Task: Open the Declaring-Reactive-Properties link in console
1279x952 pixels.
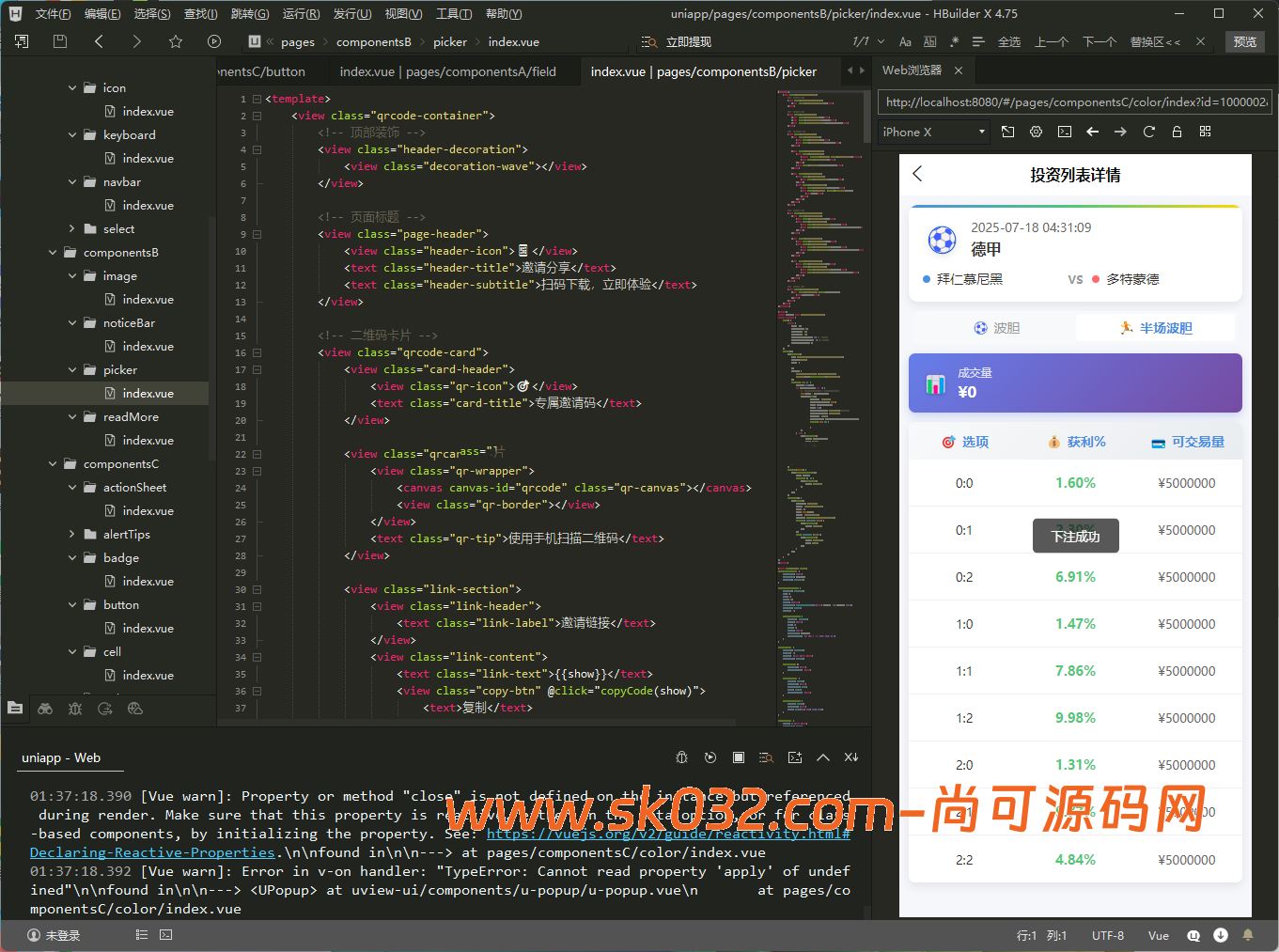Action: coord(150,852)
